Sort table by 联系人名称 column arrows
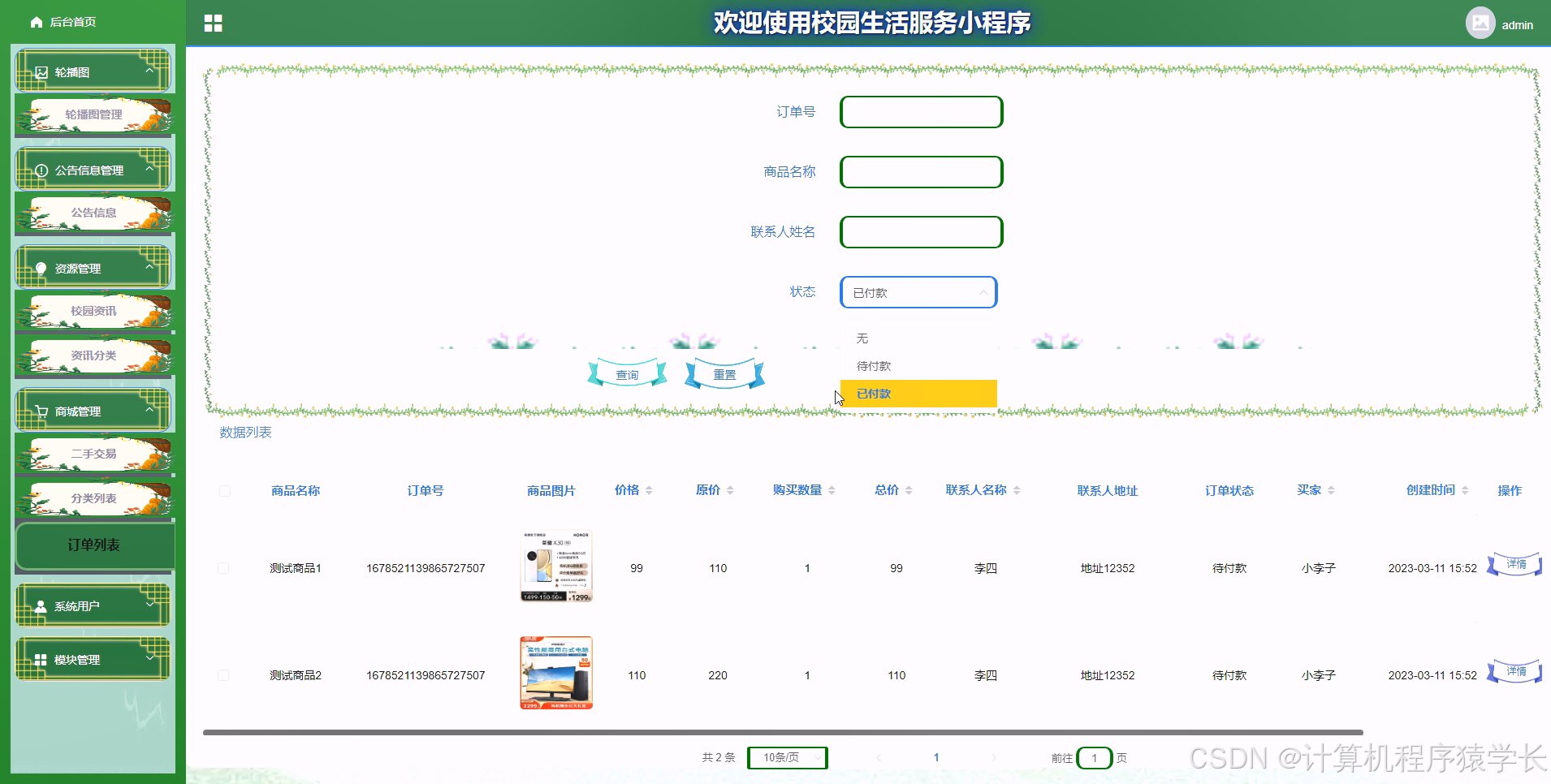Image resolution: width=1551 pixels, height=784 pixels. coord(1017,490)
